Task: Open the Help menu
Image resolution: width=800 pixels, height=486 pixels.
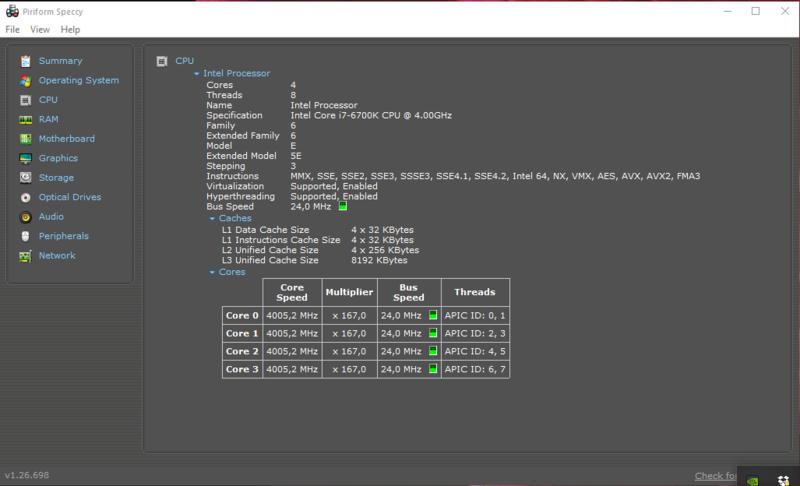Action: pyautogui.click(x=70, y=30)
